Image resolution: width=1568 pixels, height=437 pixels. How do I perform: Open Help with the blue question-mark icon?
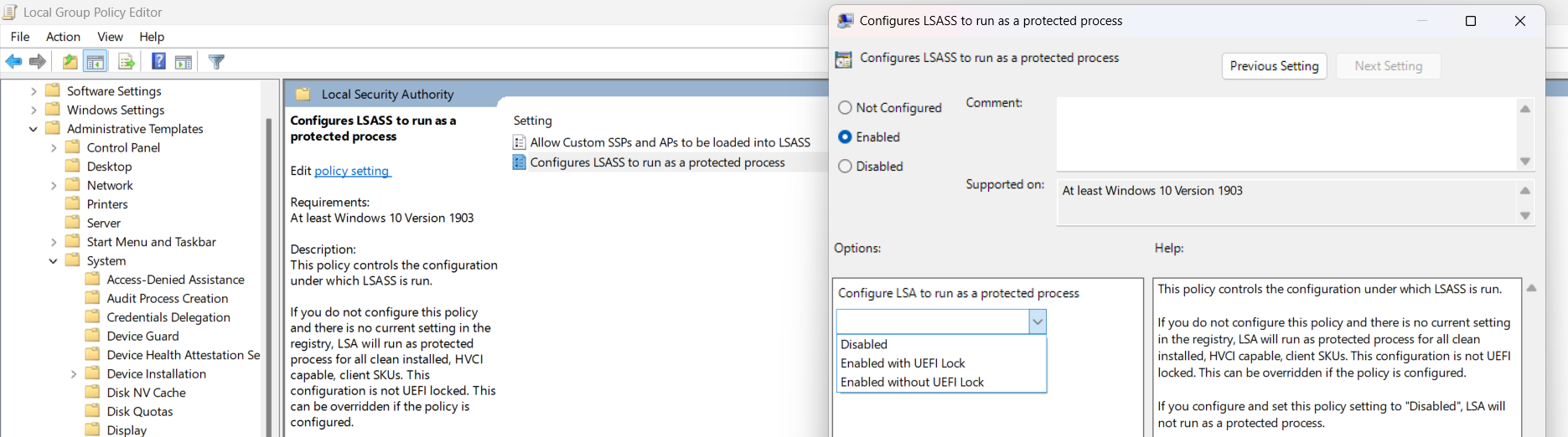(158, 61)
